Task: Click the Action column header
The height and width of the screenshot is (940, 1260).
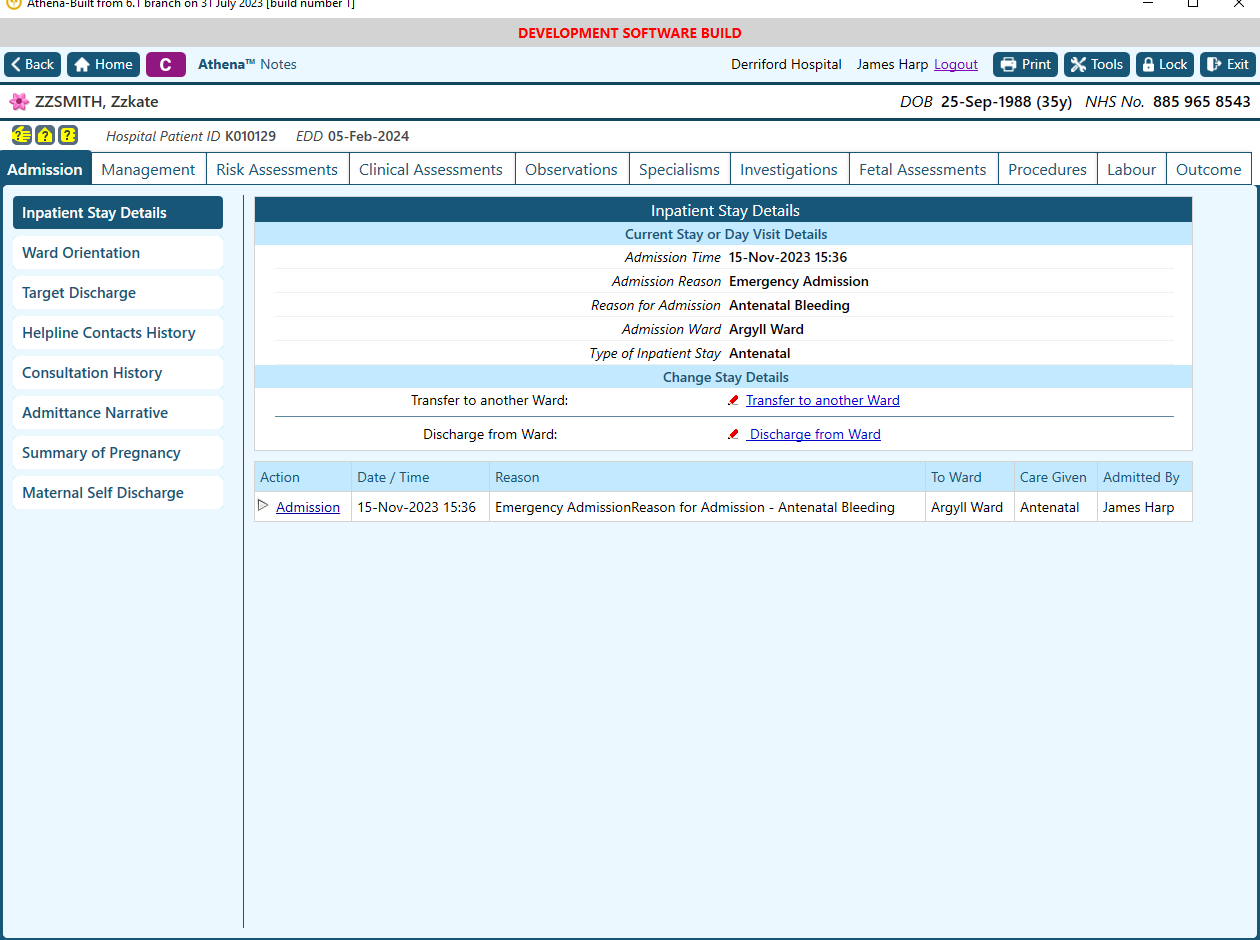Action: pyautogui.click(x=303, y=477)
